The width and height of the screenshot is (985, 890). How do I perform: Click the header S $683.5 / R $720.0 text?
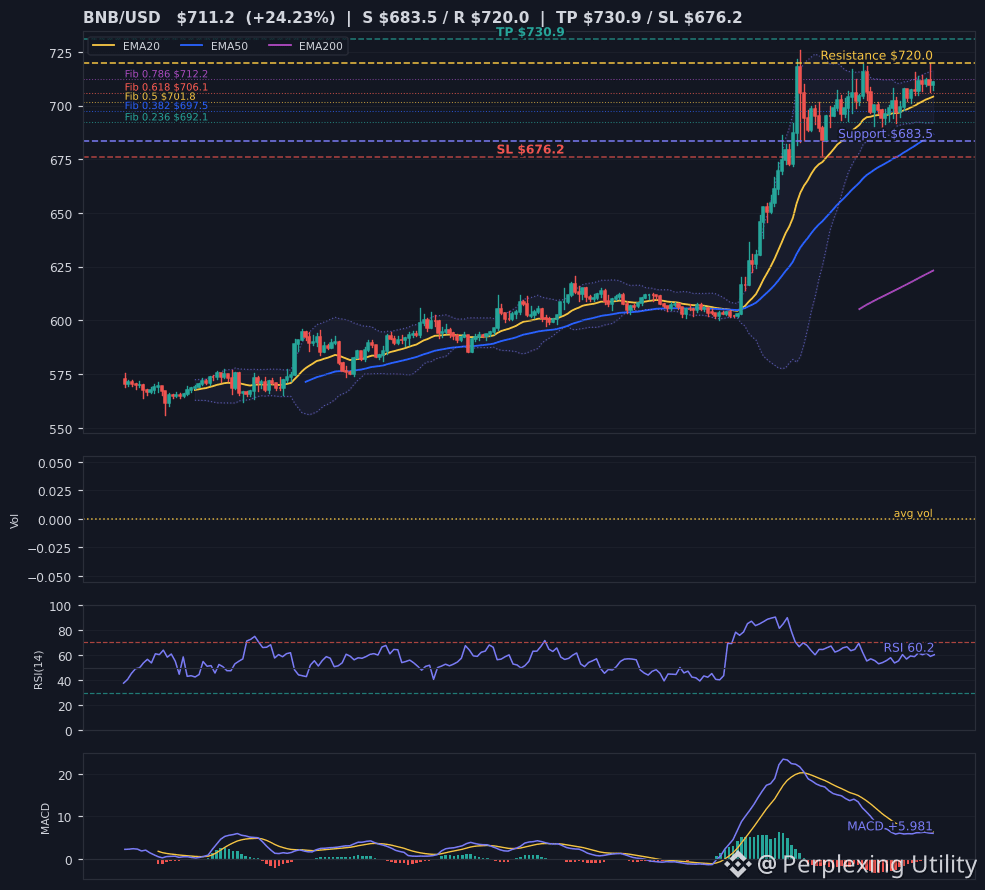[x=445, y=18]
